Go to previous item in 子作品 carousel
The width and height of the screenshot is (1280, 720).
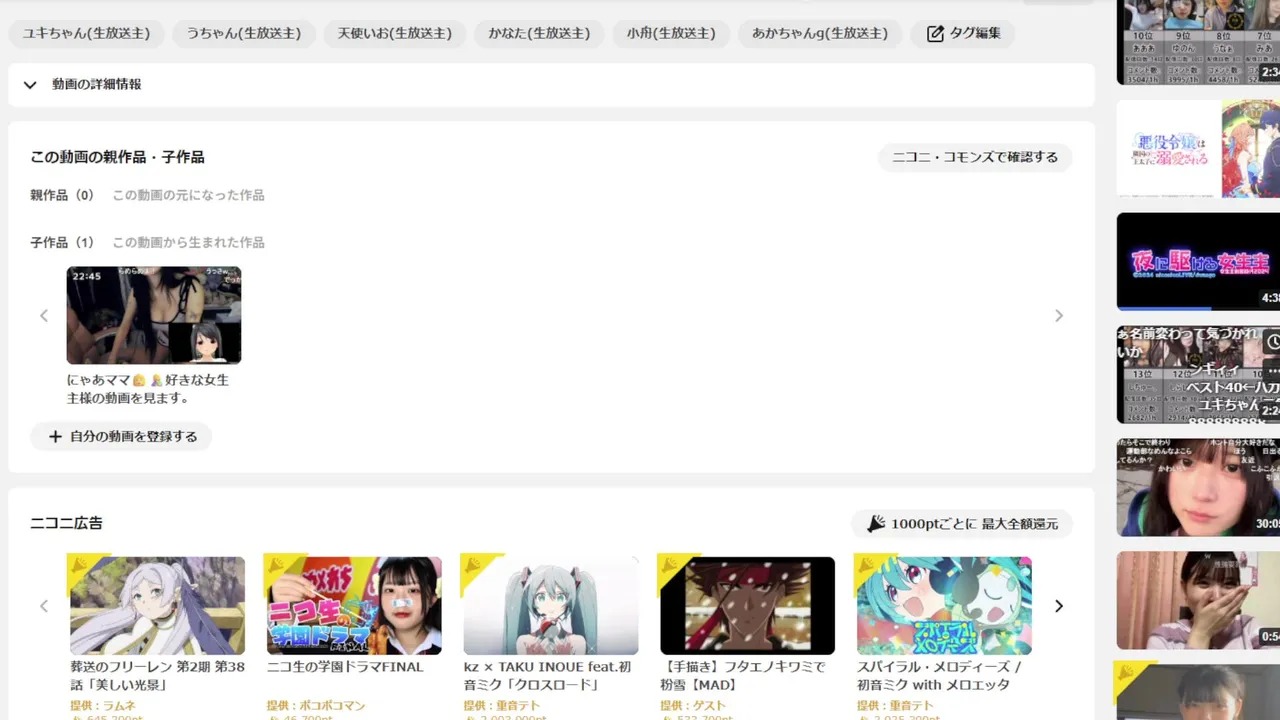click(x=44, y=316)
